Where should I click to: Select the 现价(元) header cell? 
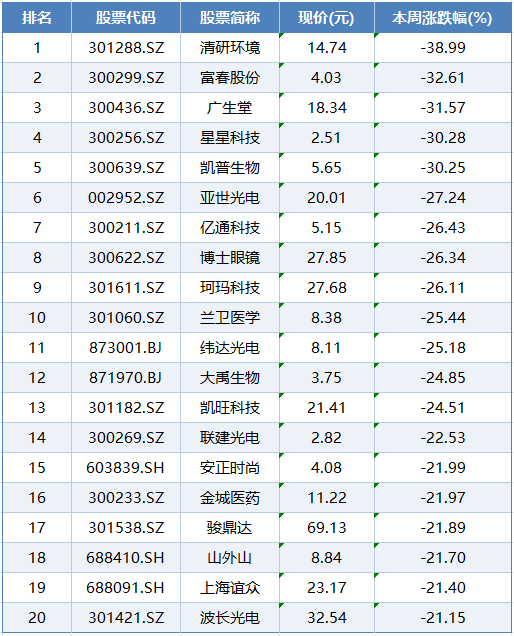pyautogui.click(x=327, y=17)
